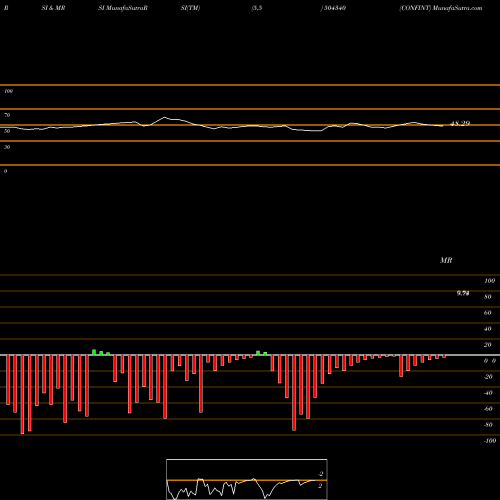Click the 'SI(TM)' header text
Screen dimensions: 500x500
tap(190, 8)
